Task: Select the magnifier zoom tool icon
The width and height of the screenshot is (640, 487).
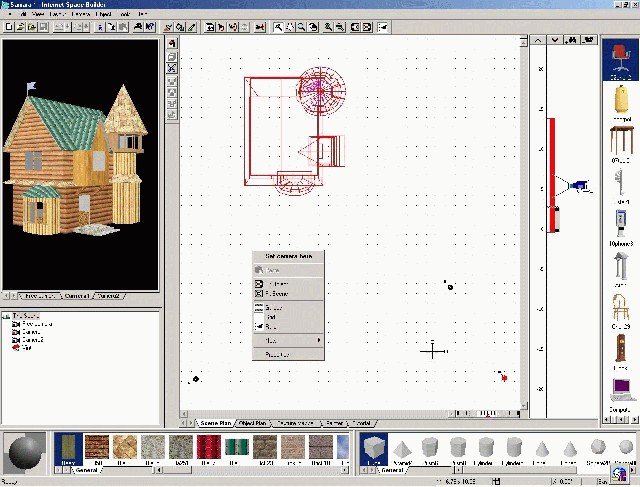Action: 301,27
